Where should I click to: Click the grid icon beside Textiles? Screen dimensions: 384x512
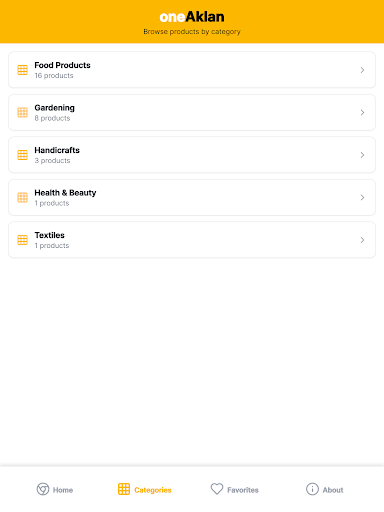tap(22, 240)
